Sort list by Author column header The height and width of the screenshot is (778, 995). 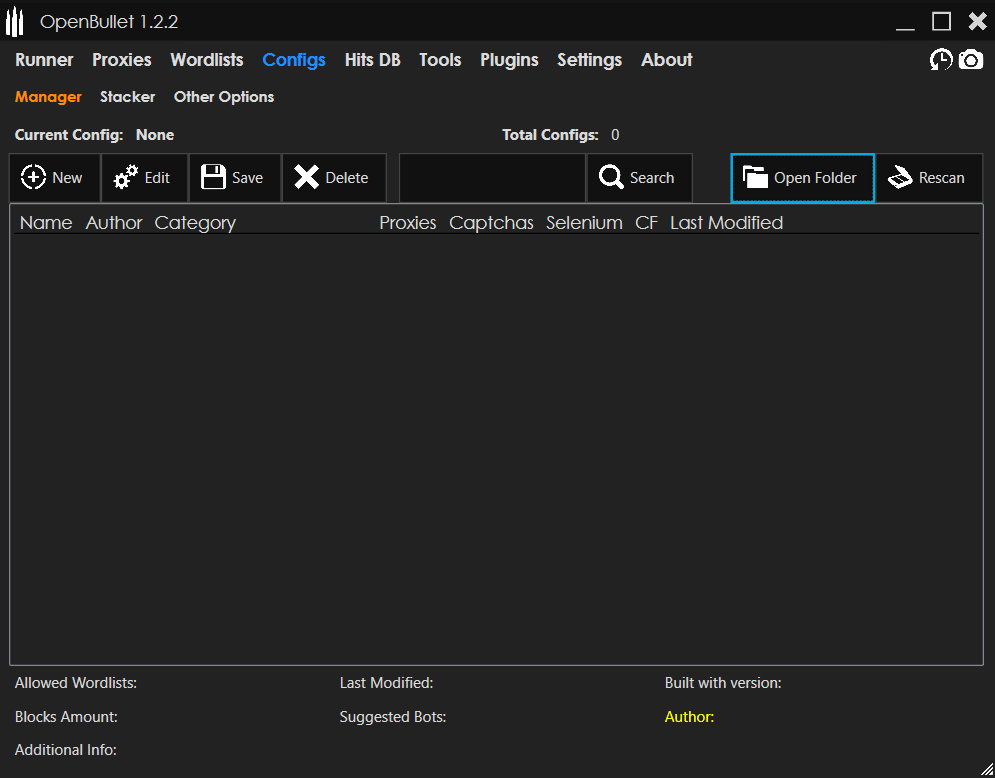(x=114, y=223)
